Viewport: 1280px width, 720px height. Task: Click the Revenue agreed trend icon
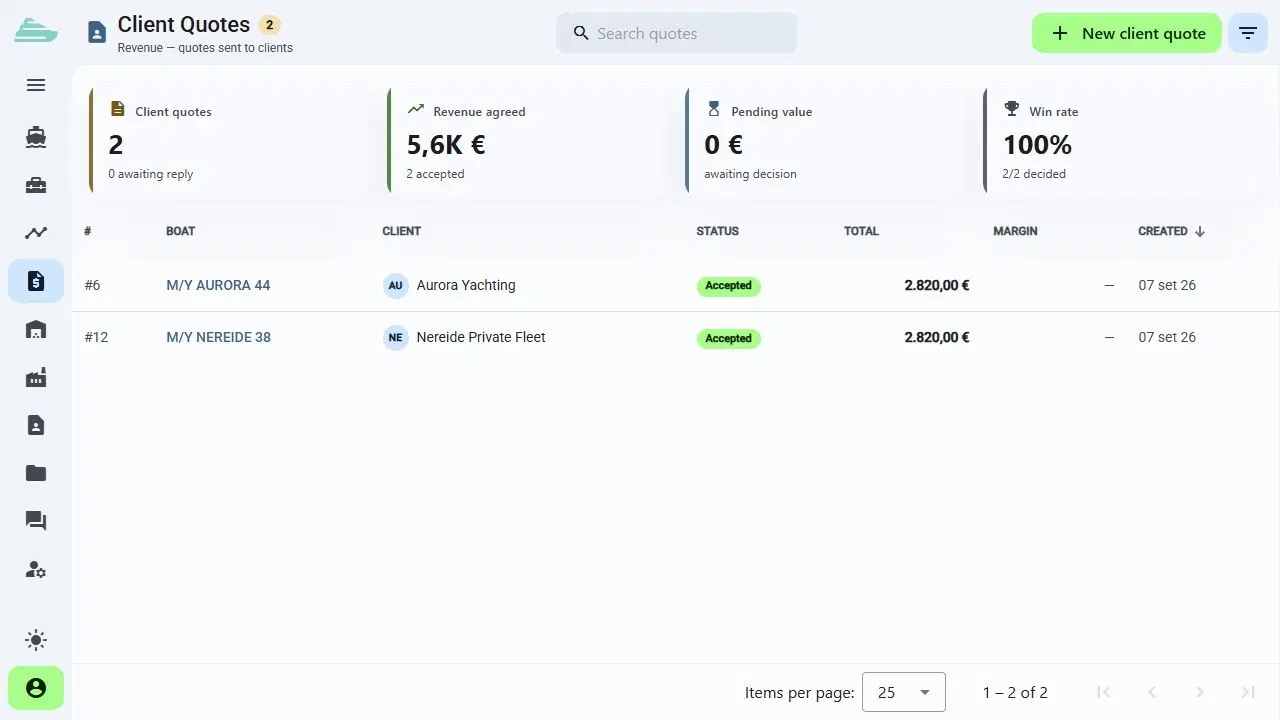pos(416,109)
